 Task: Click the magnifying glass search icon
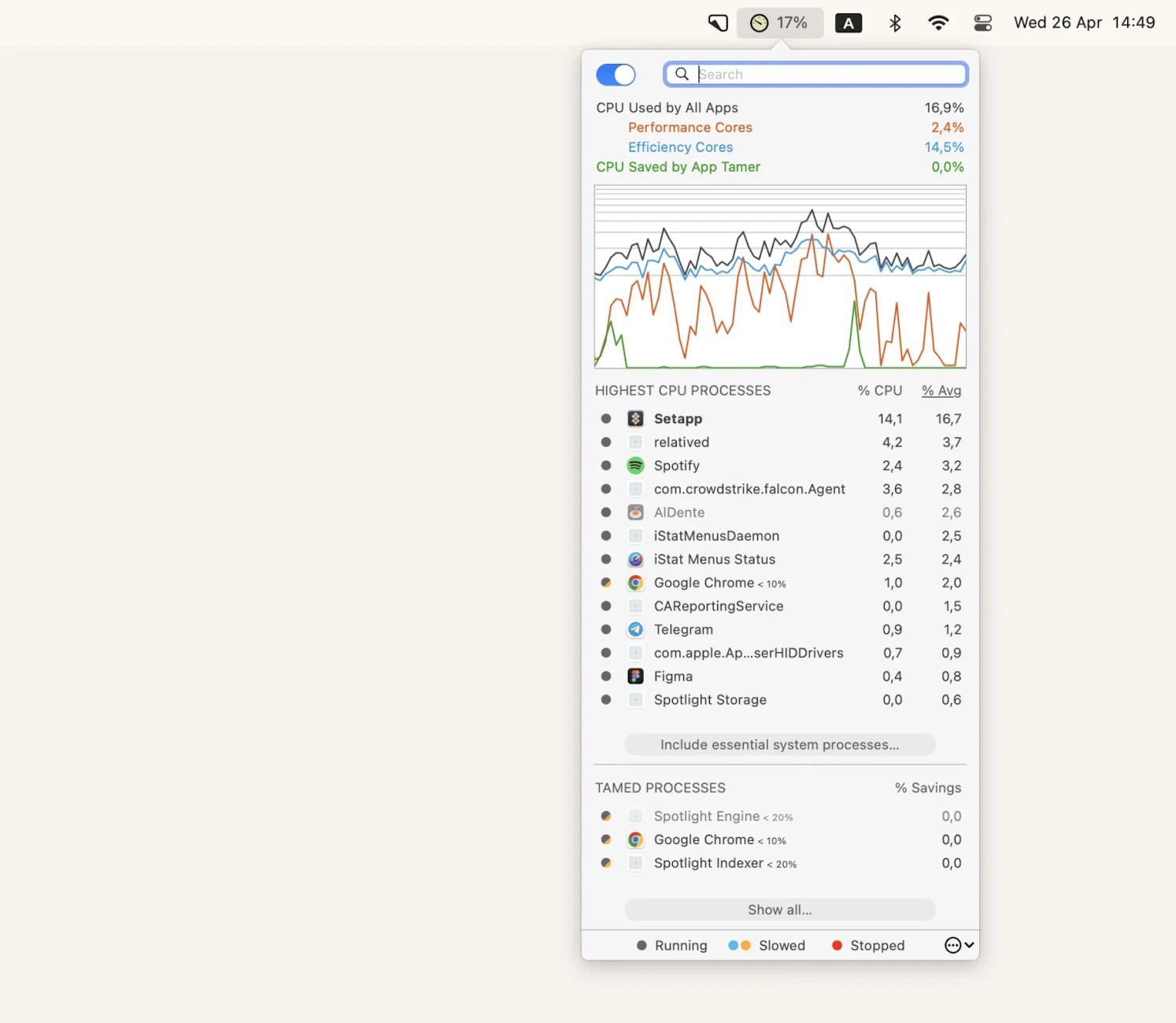tap(682, 74)
